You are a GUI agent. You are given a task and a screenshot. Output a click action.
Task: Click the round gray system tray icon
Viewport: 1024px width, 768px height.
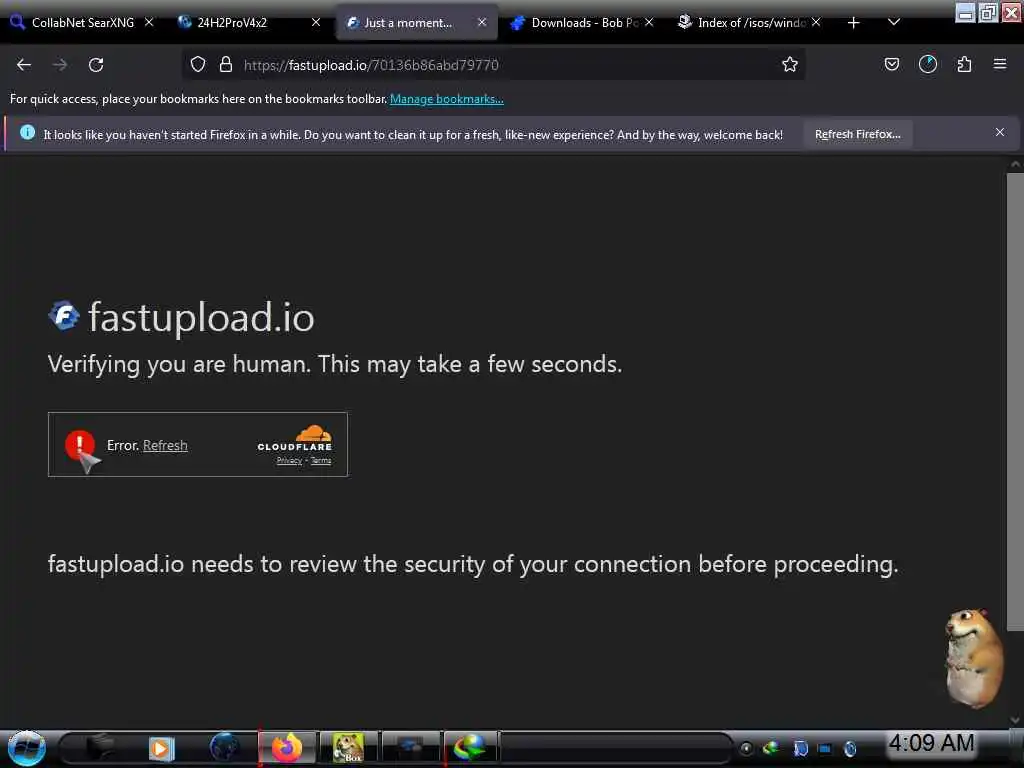[746, 748]
